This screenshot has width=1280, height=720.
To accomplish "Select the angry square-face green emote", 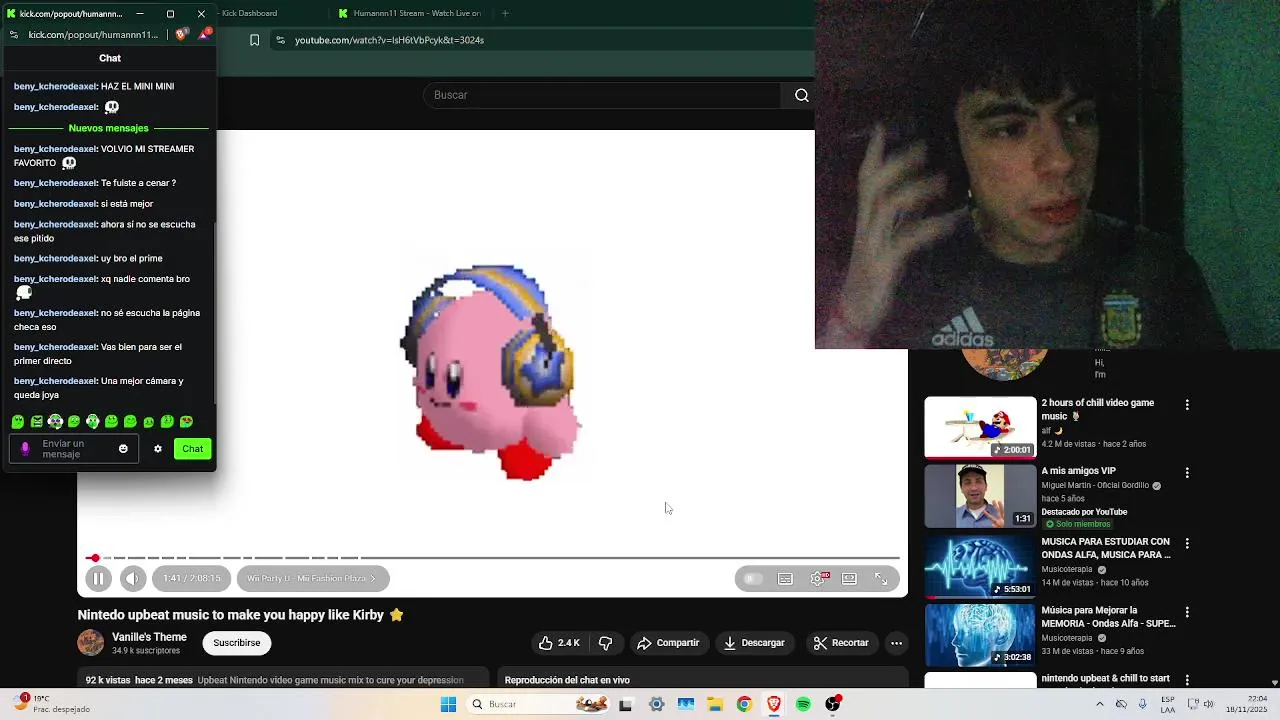I will [37, 422].
